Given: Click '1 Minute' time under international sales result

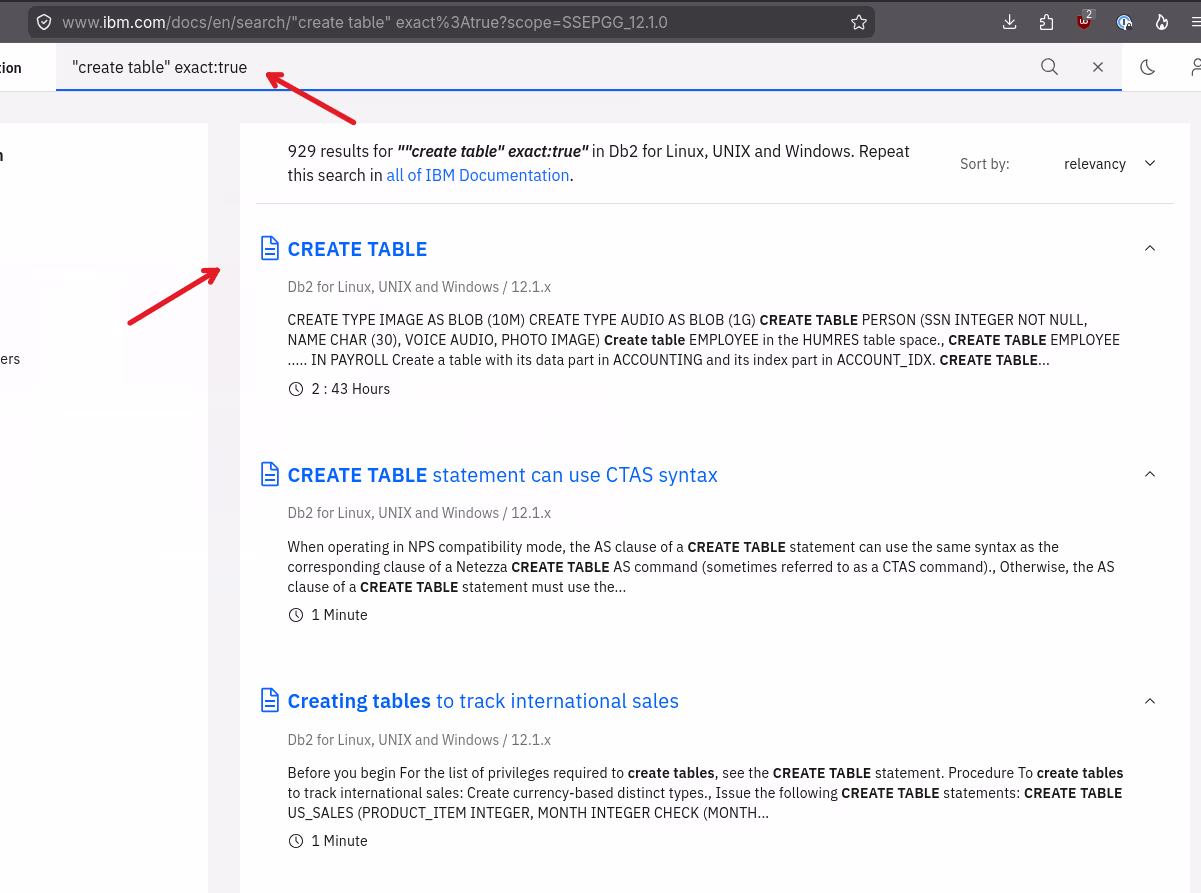Looking at the screenshot, I should 340,841.
